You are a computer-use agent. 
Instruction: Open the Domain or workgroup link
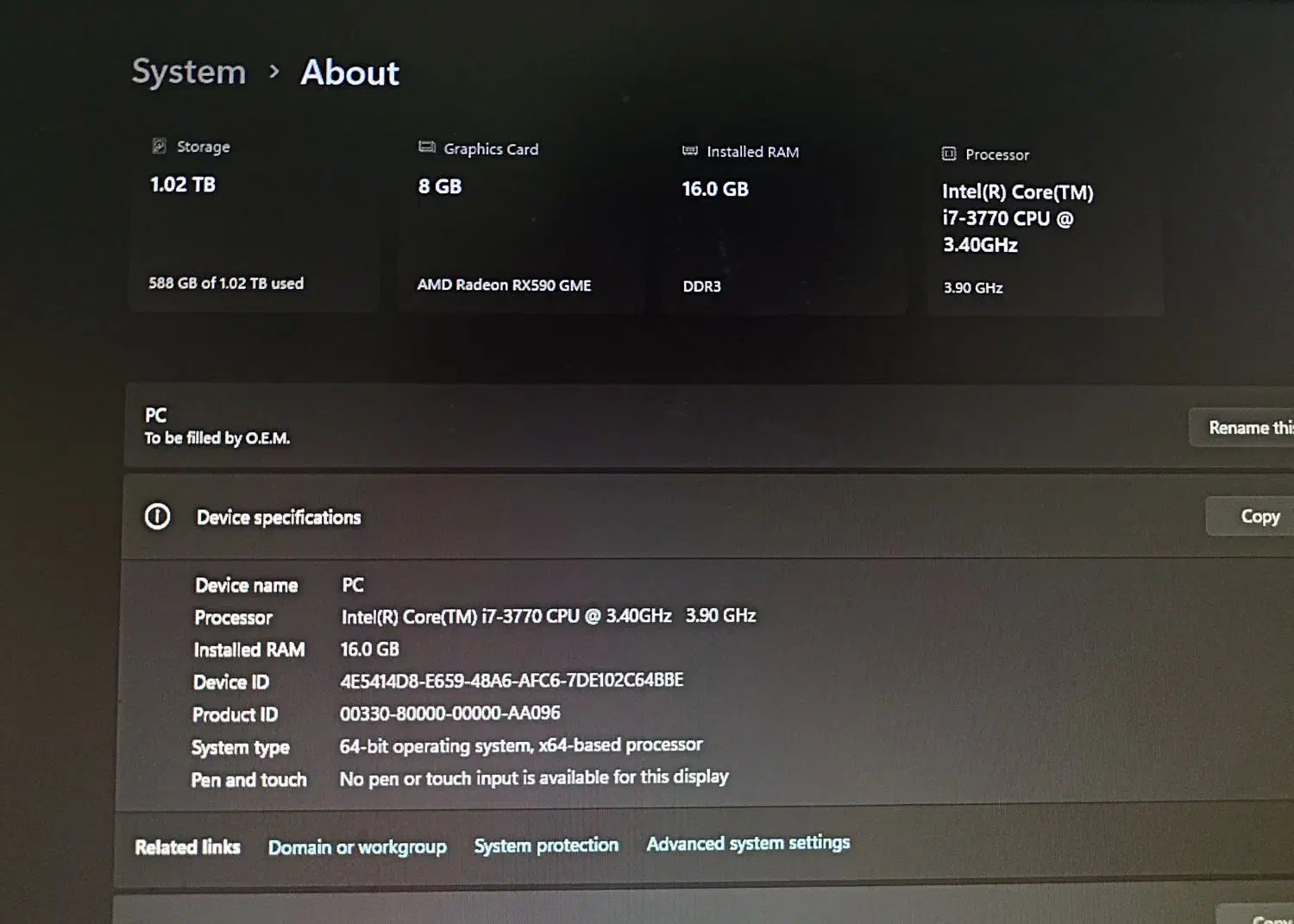click(x=357, y=847)
